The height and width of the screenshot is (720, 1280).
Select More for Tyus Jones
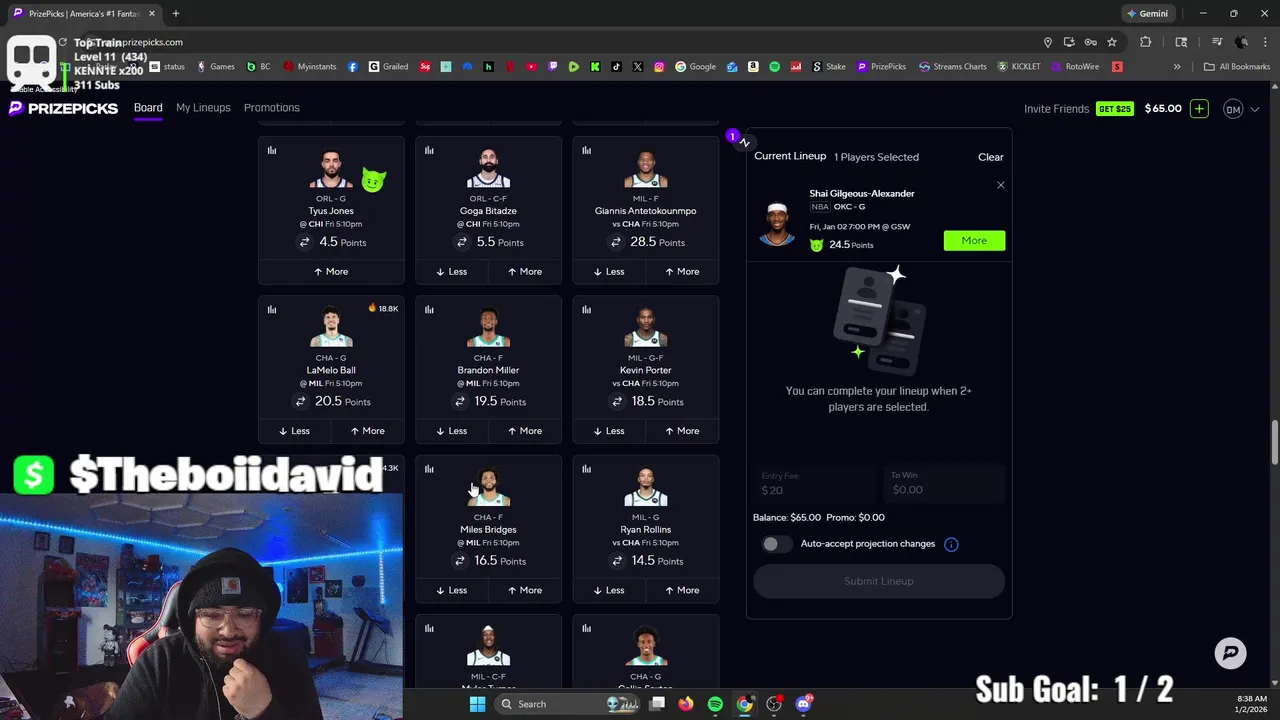click(331, 271)
